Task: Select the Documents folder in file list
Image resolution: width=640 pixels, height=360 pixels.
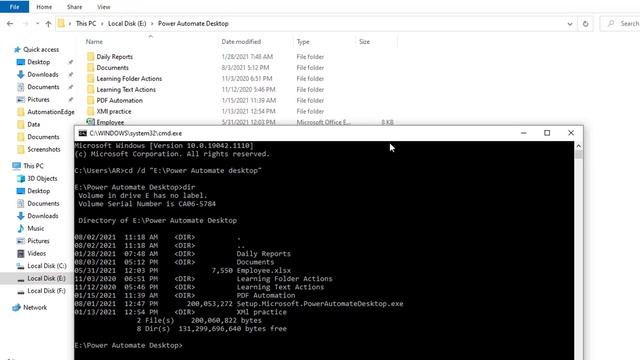Action: (112, 68)
